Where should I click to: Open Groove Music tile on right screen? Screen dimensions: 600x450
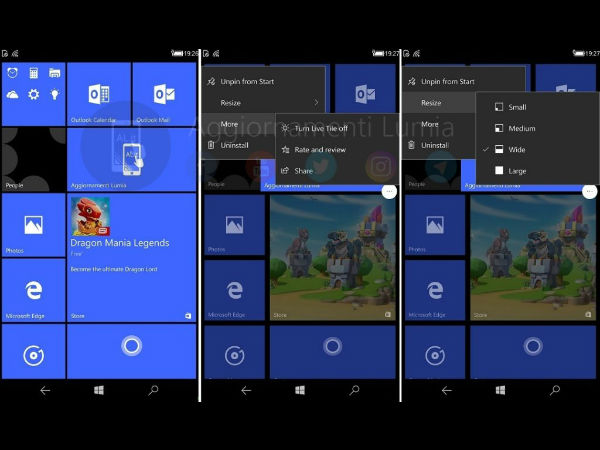435,352
